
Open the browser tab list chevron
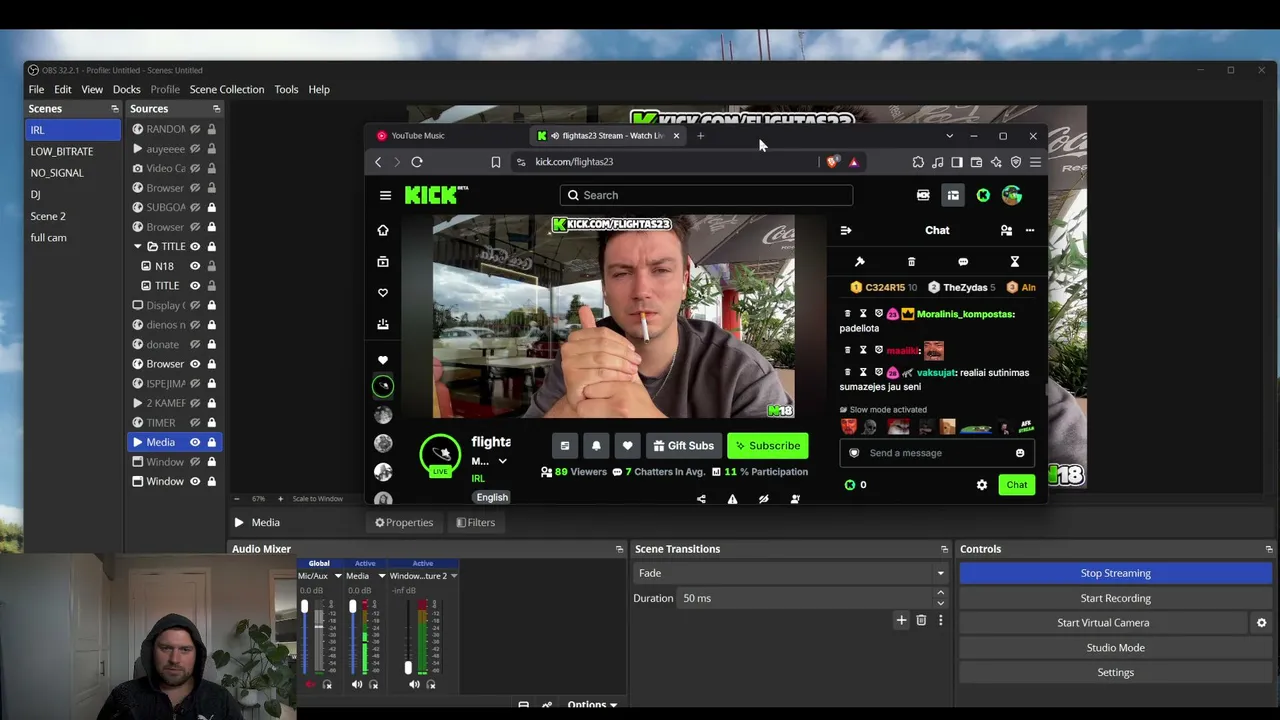pos(949,136)
